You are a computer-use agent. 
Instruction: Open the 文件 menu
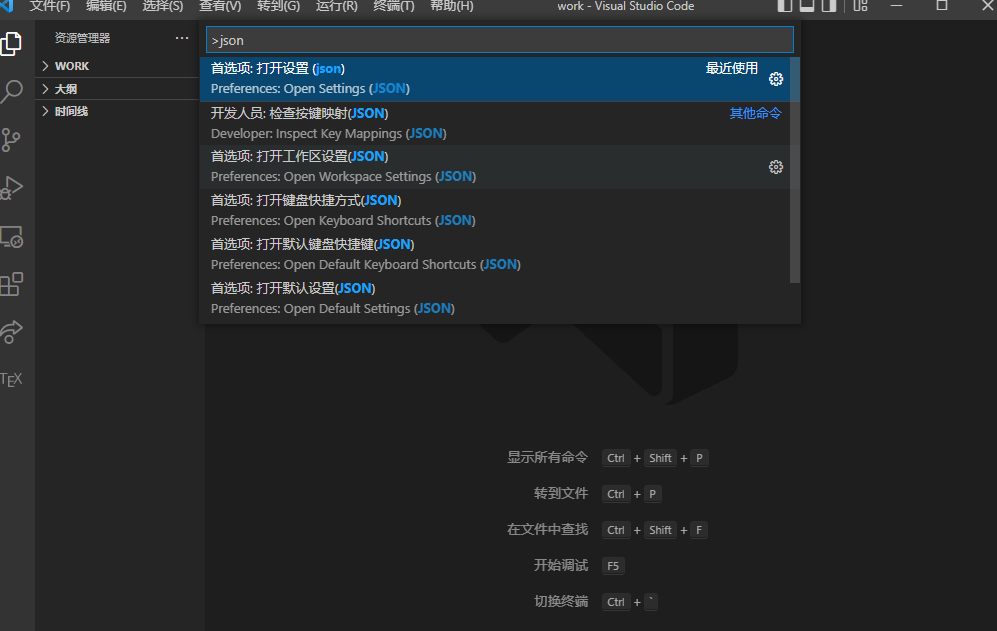pyautogui.click(x=50, y=7)
